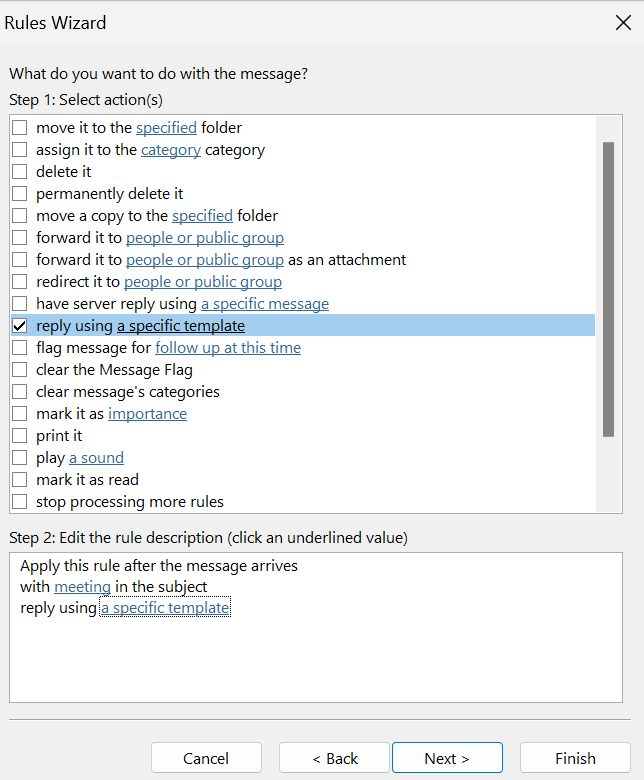Go to previous step with Back button
Image resolution: width=644 pixels, height=780 pixels.
pos(334,758)
